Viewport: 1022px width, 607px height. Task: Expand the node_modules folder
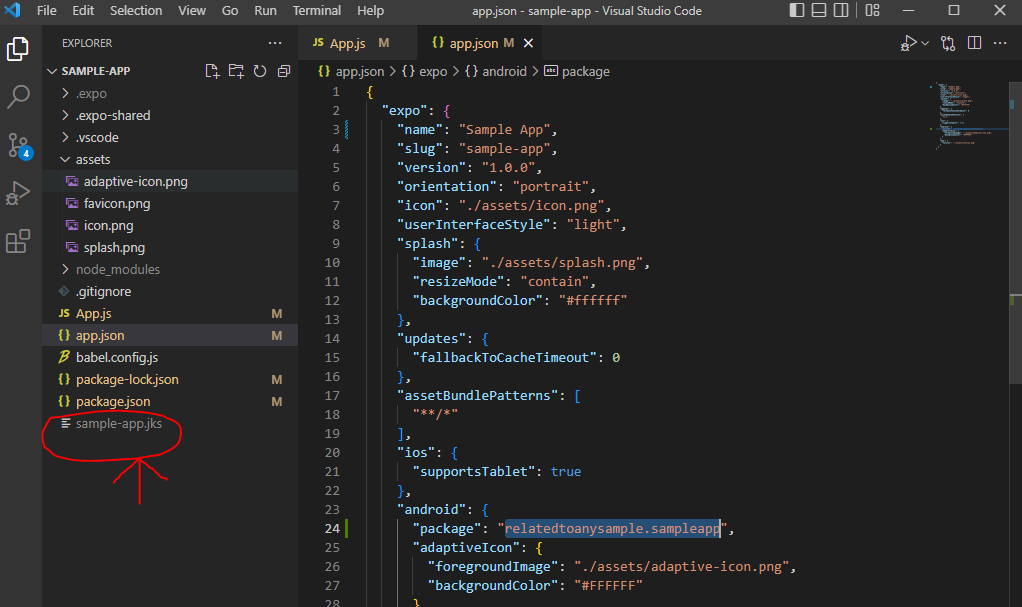pyautogui.click(x=117, y=269)
